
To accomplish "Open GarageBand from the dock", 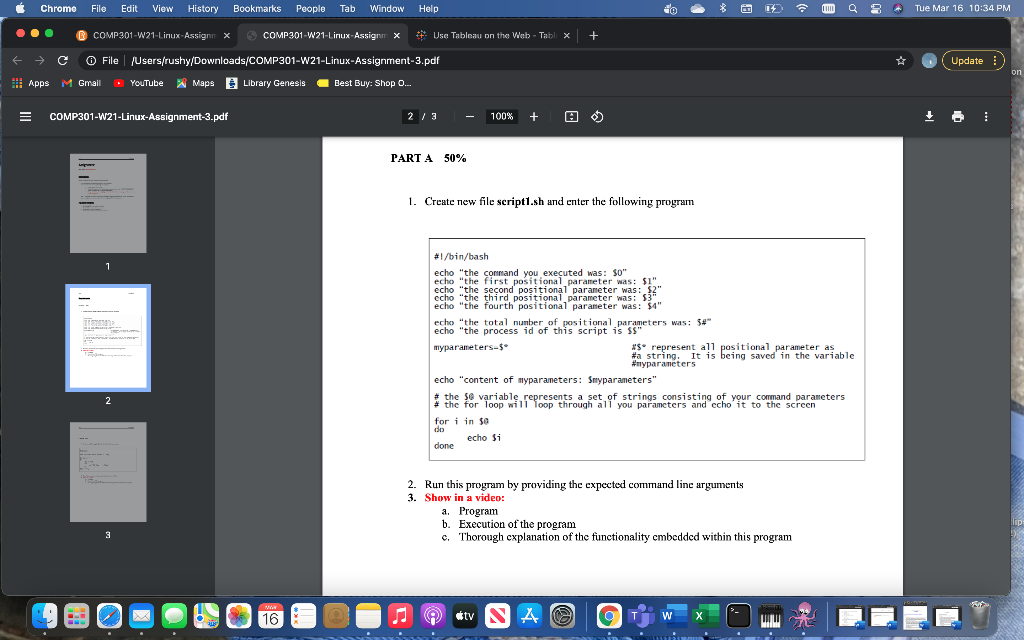I will click(x=770, y=617).
